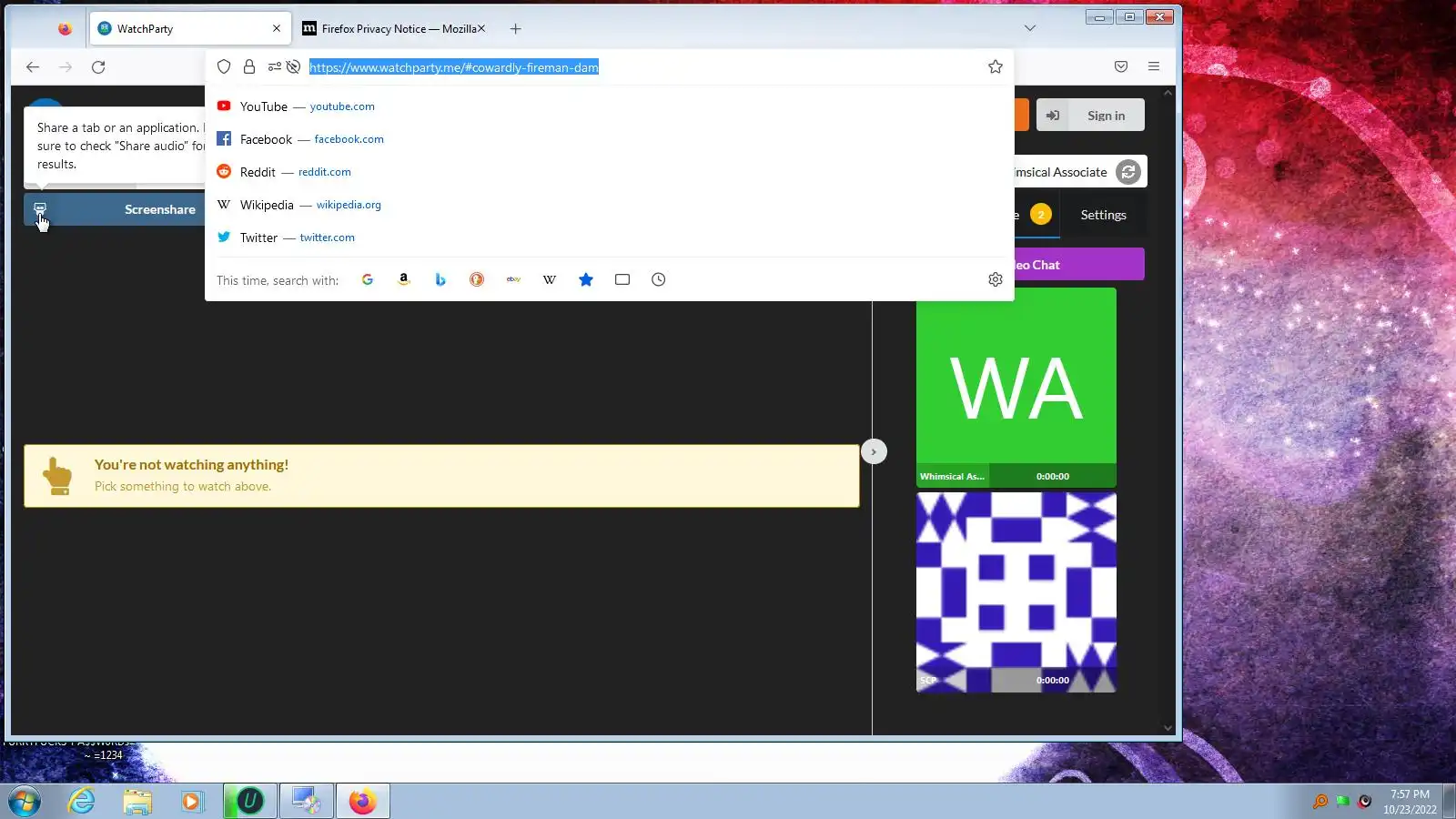The height and width of the screenshot is (819, 1456).
Task: Search this time with DuckDuckGo
Action: [x=477, y=279]
